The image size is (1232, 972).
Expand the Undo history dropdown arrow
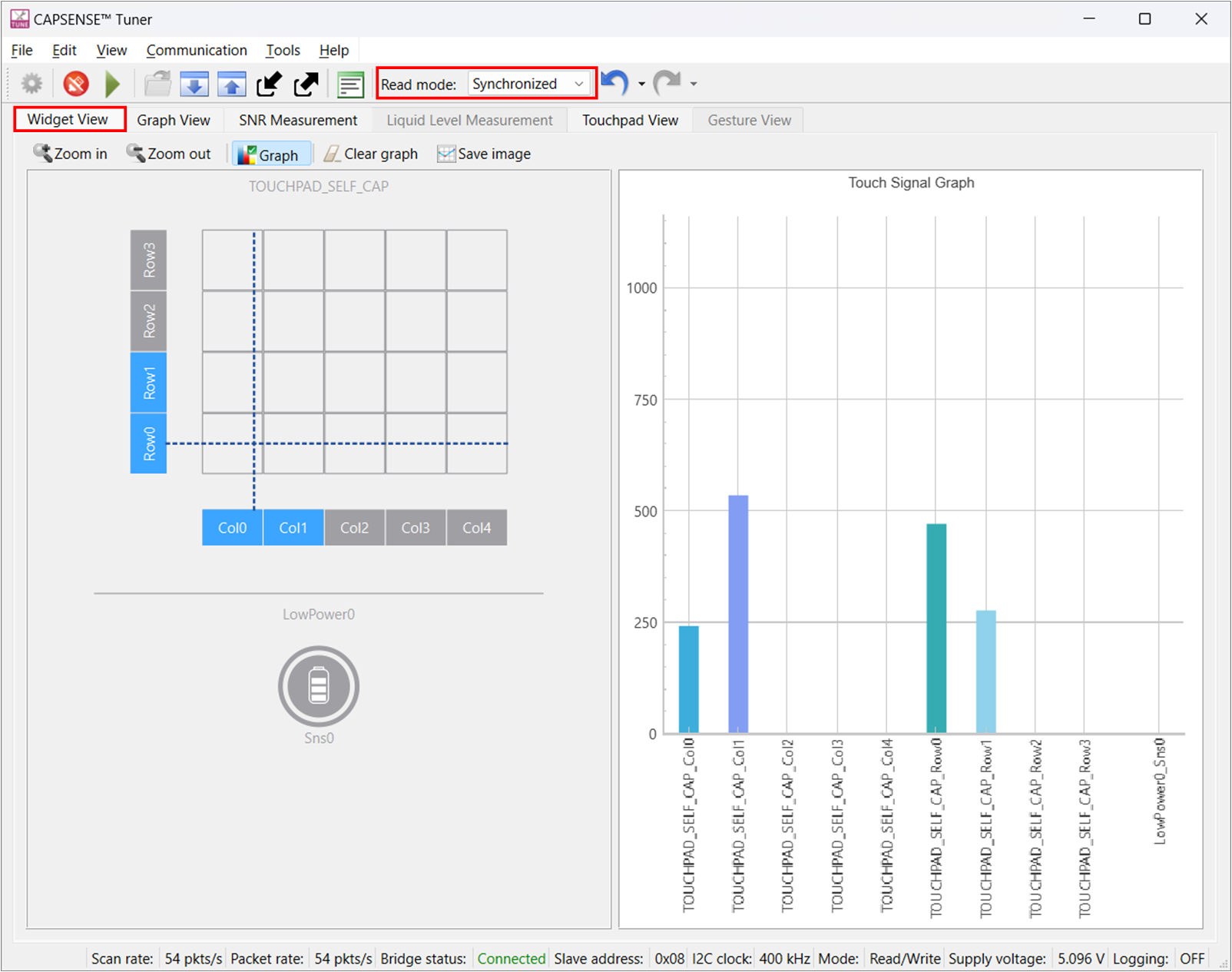pyautogui.click(x=641, y=84)
